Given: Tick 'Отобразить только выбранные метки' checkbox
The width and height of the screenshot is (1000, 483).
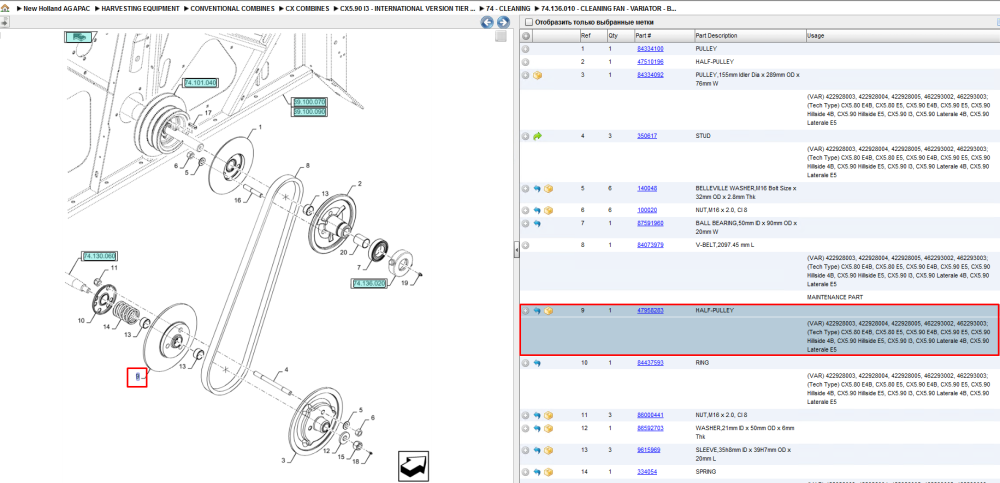Looking at the screenshot, I should (528, 22).
